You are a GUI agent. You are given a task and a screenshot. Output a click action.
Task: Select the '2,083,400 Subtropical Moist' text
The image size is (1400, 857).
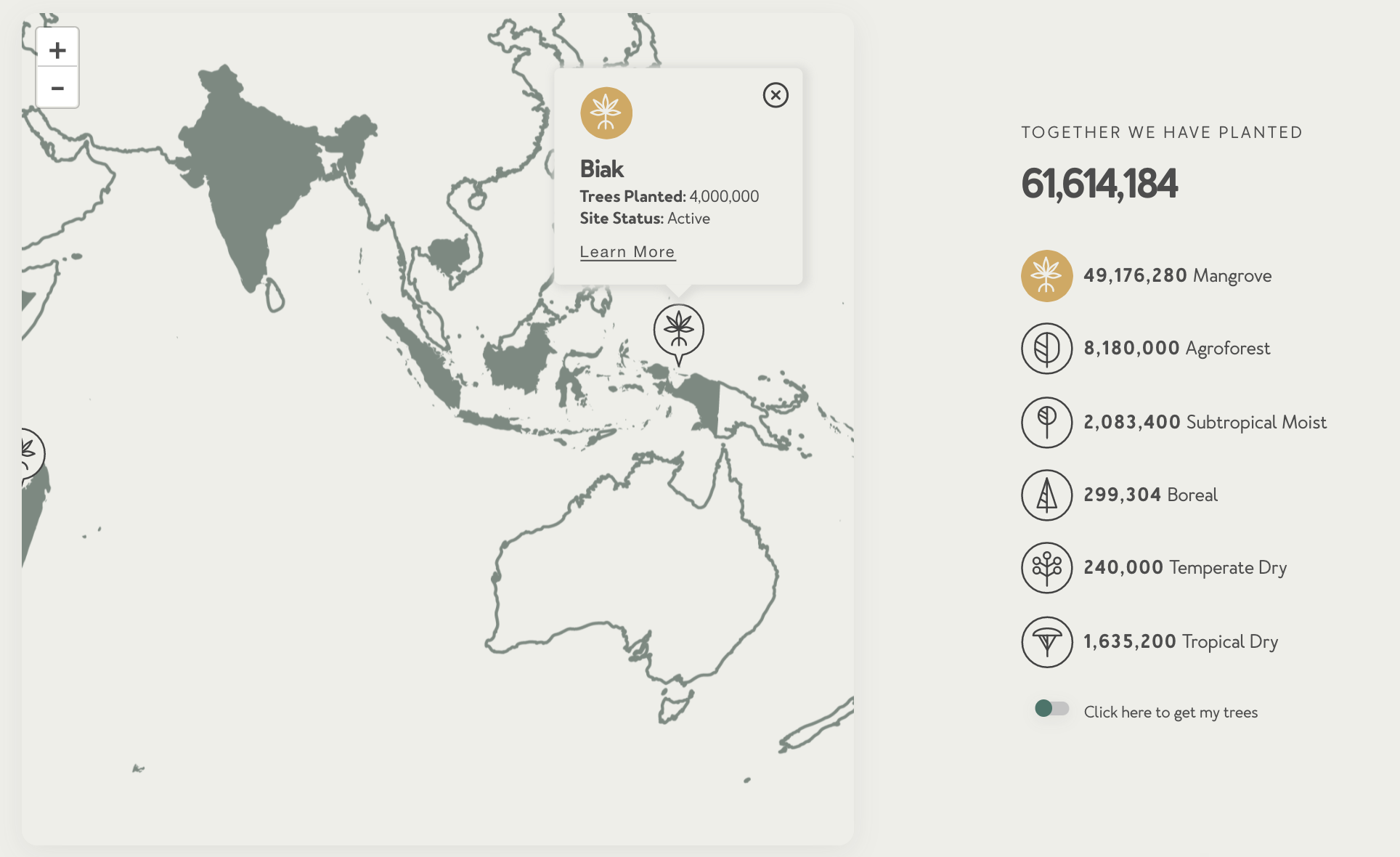point(1205,423)
